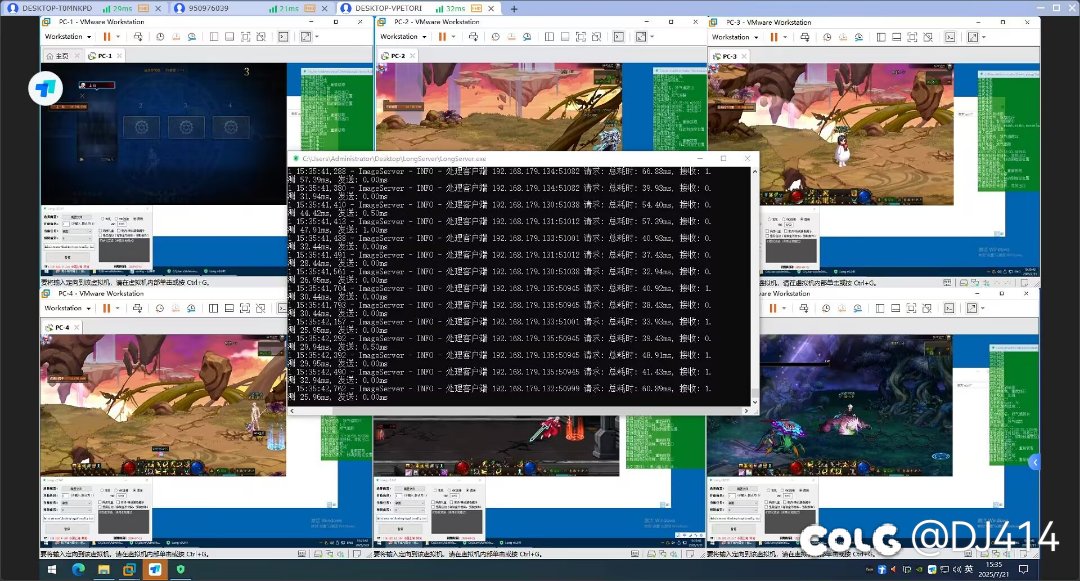Expand the power options arrow in PC-1 window
Screen dimensions: 1080x581
[x=118, y=36]
